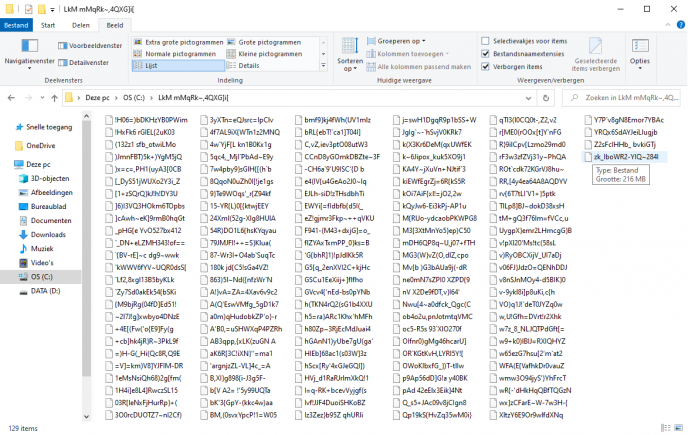
Task: Select file MG3(W)vZ(0,dIZ,cpo
Action: [431, 255]
